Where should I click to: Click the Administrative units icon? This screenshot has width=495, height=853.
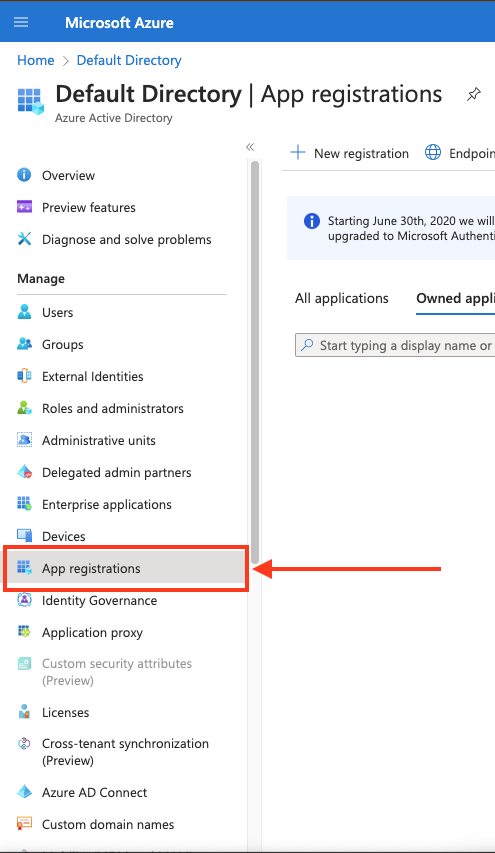pyautogui.click(x=24, y=440)
